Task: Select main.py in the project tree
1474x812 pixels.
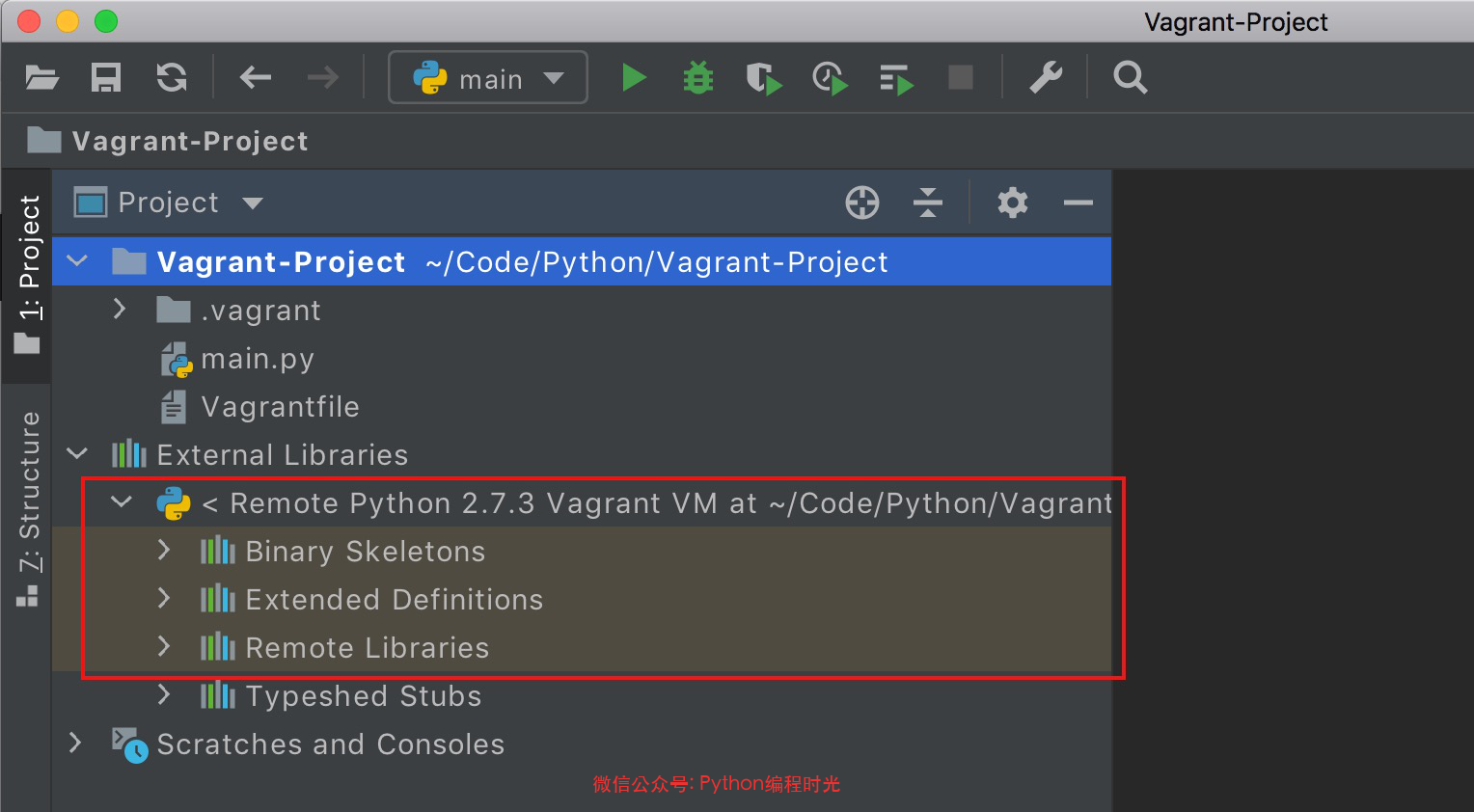Action: pyautogui.click(x=257, y=359)
